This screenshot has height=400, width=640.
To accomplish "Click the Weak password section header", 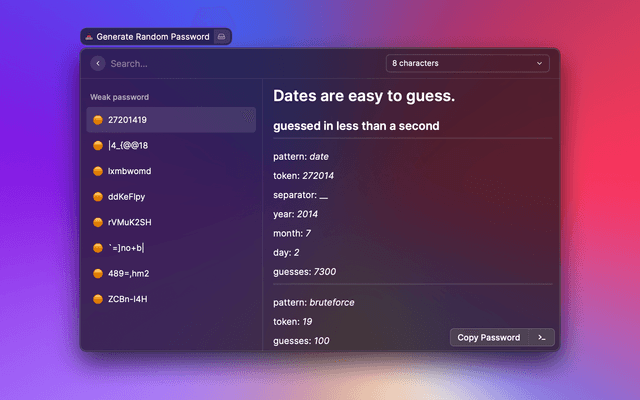I will coord(121,97).
